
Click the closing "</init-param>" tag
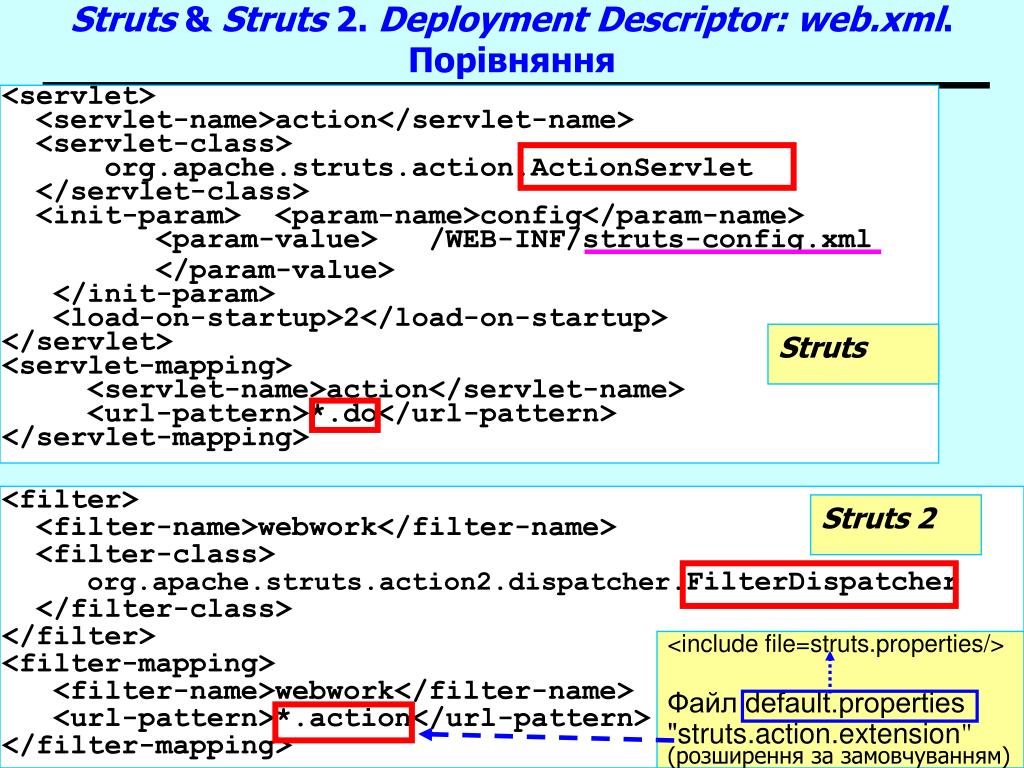coord(164,294)
